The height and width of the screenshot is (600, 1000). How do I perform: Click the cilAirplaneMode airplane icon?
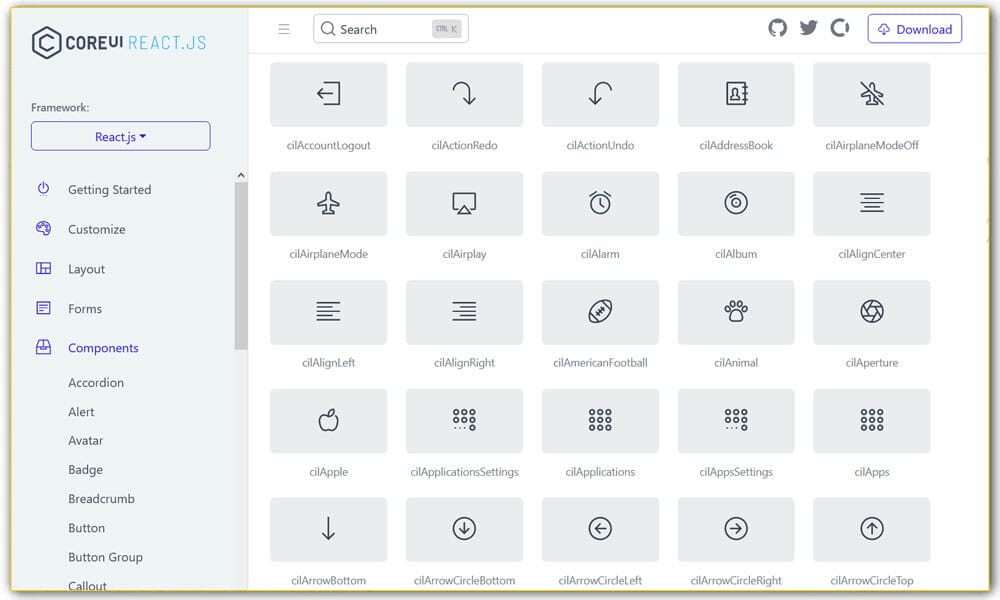click(x=328, y=203)
